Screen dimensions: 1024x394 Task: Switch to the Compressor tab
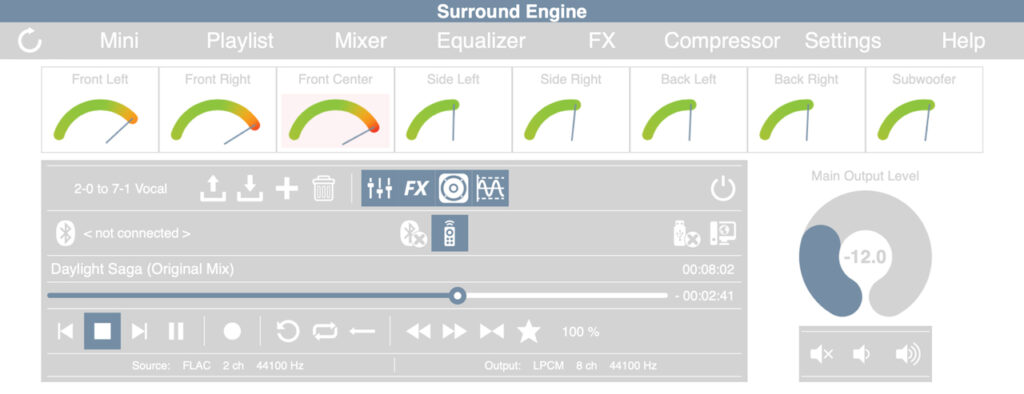click(x=722, y=41)
